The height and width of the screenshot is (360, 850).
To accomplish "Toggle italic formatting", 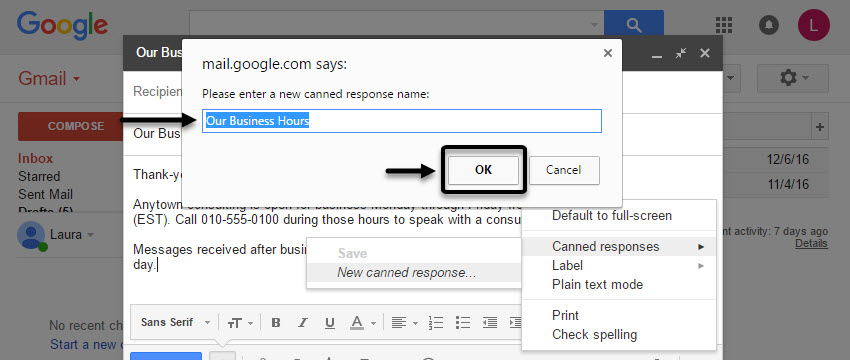I will (x=304, y=323).
